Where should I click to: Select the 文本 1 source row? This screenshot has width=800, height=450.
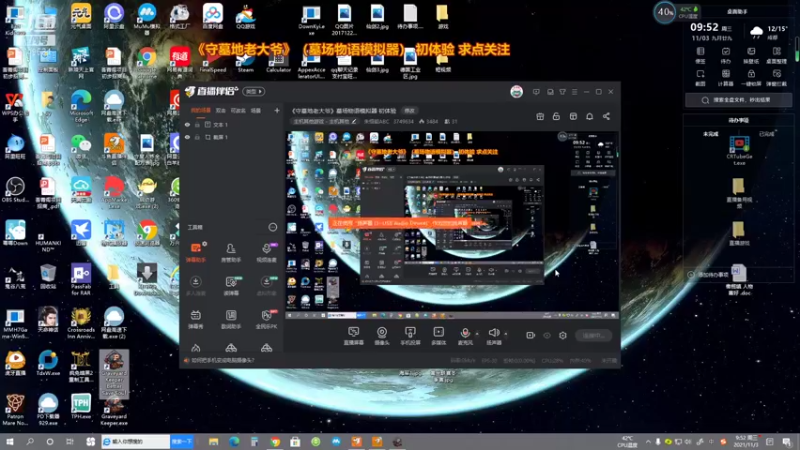(x=231, y=124)
